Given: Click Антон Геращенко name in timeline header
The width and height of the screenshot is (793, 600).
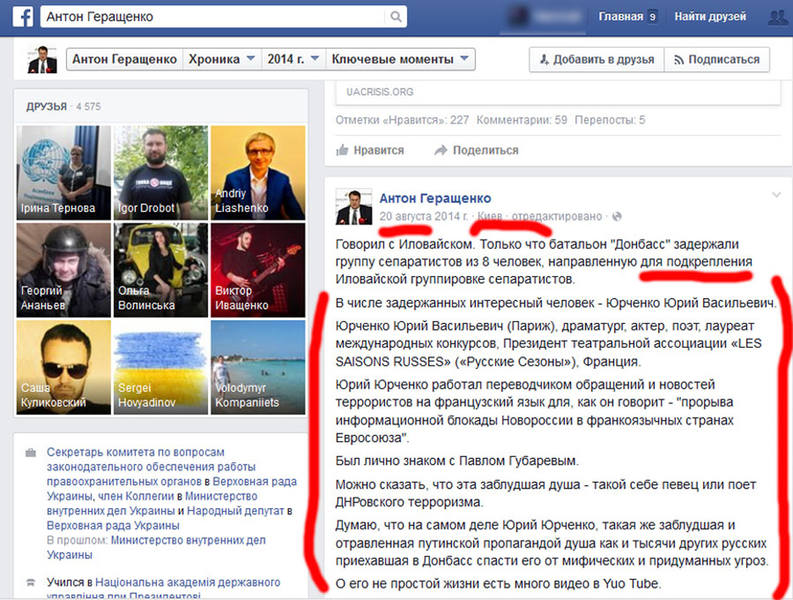Looking at the screenshot, I should [124, 59].
